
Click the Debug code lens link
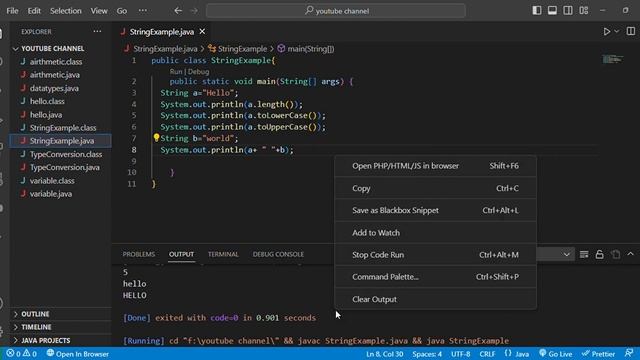click(x=199, y=71)
